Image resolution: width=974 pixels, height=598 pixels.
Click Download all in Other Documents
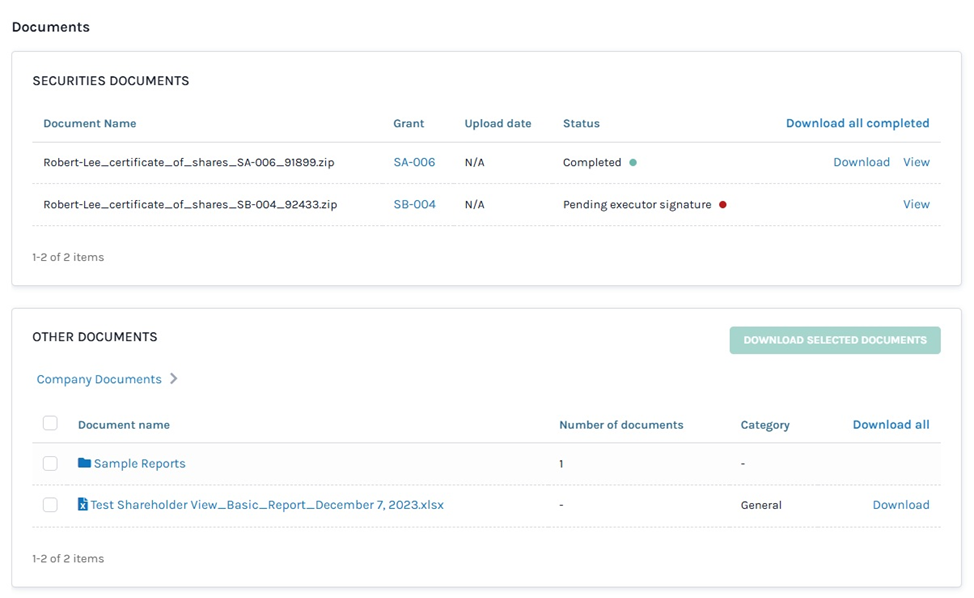click(x=890, y=424)
